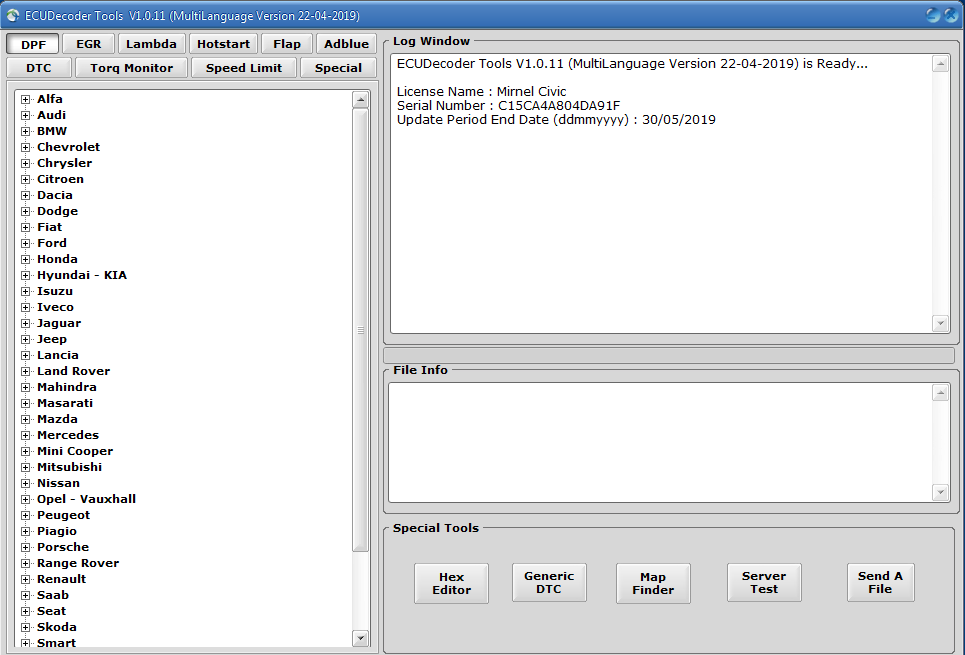
Task: Select Jaguar in the brand list
Action: click(59, 323)
